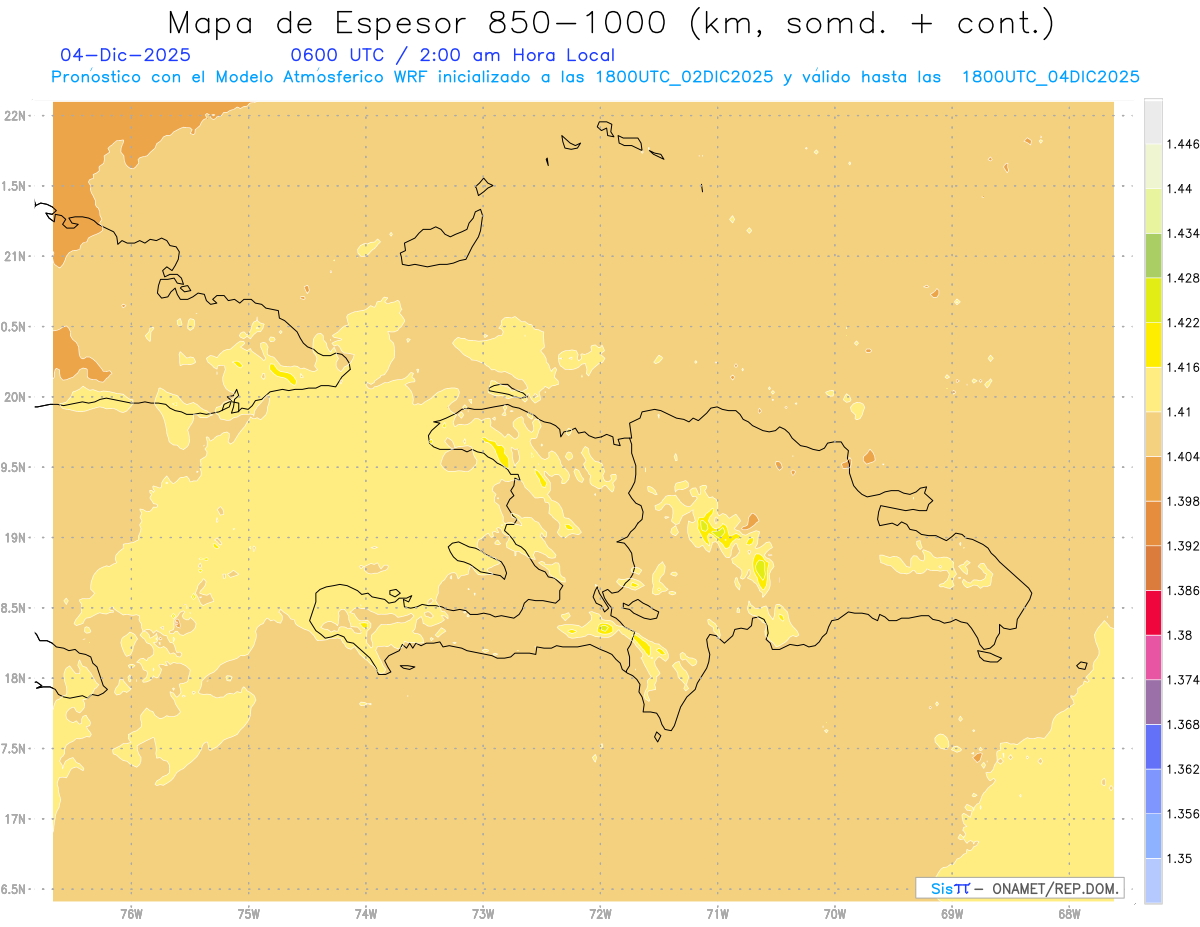Screen dimensions: 1200x927
Task: Click the "1.428" colorbar value
Action: point(1183,278)
